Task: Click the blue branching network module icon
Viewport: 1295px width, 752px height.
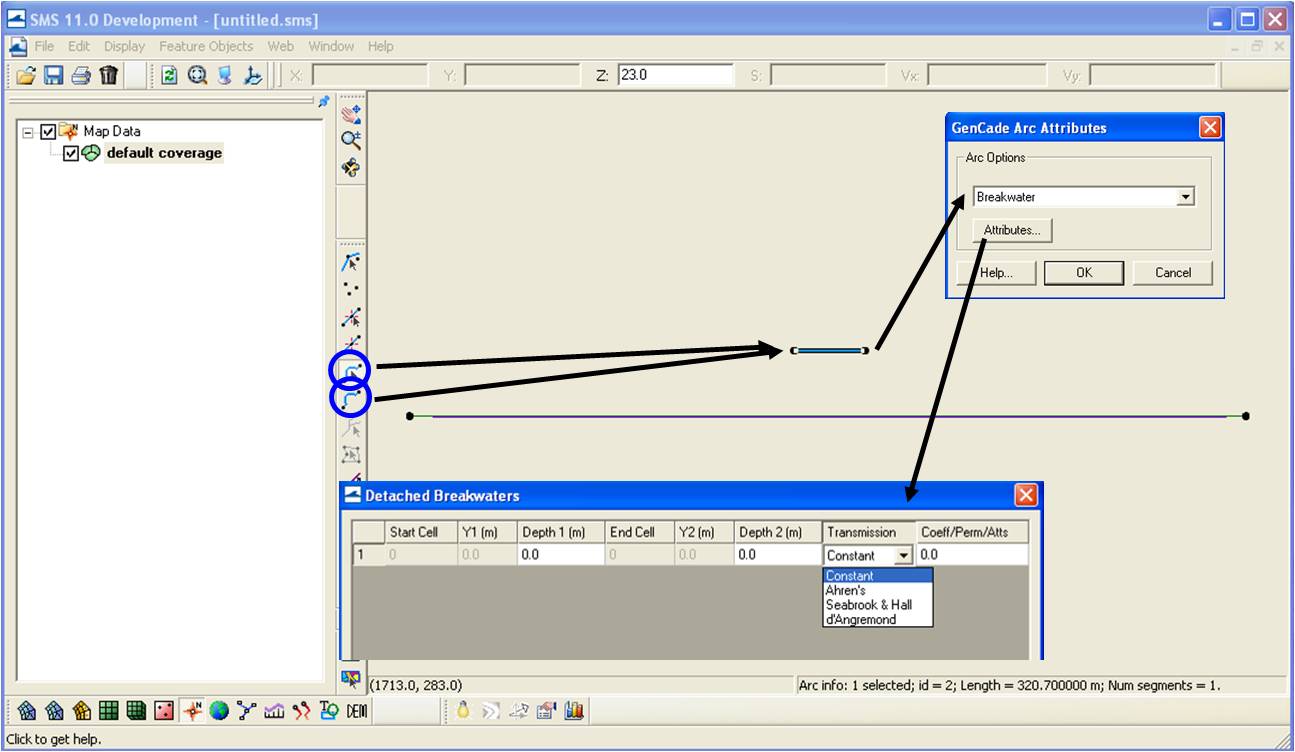Action: pos(246,711)
